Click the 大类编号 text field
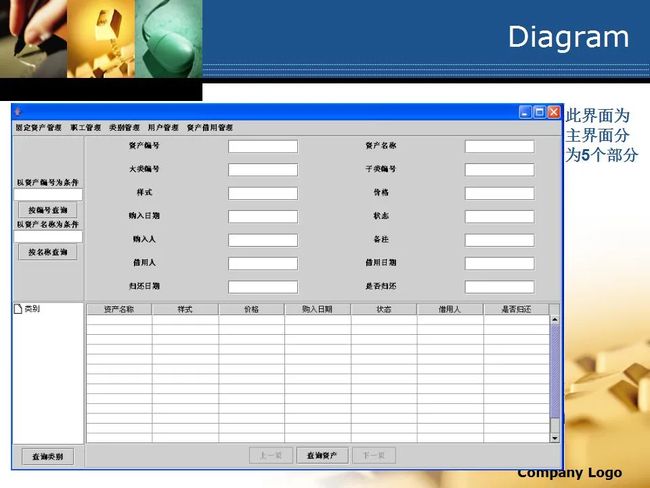Screen dimensions: 650x488 click(x=263, y=170)
